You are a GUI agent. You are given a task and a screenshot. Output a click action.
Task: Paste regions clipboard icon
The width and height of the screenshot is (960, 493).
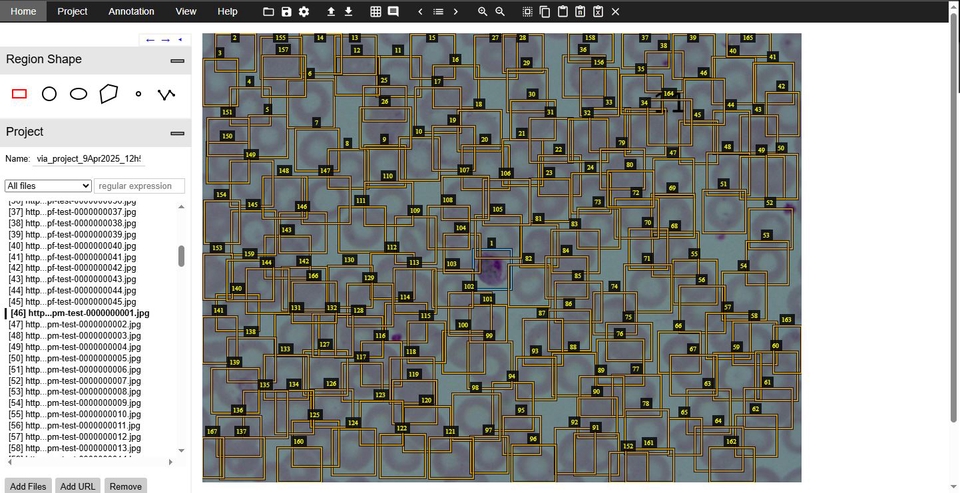point(563,12)
